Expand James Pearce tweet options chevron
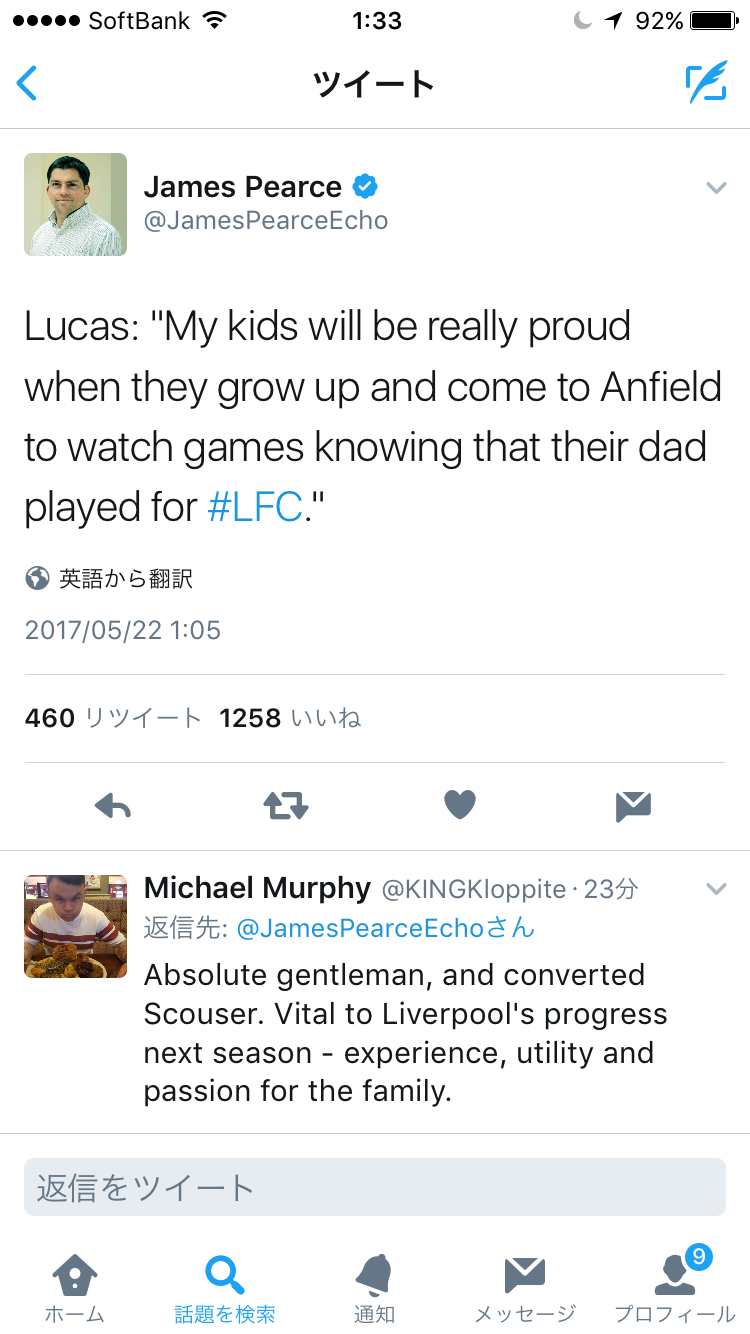 pyautogui.click(x=715, y=188)
